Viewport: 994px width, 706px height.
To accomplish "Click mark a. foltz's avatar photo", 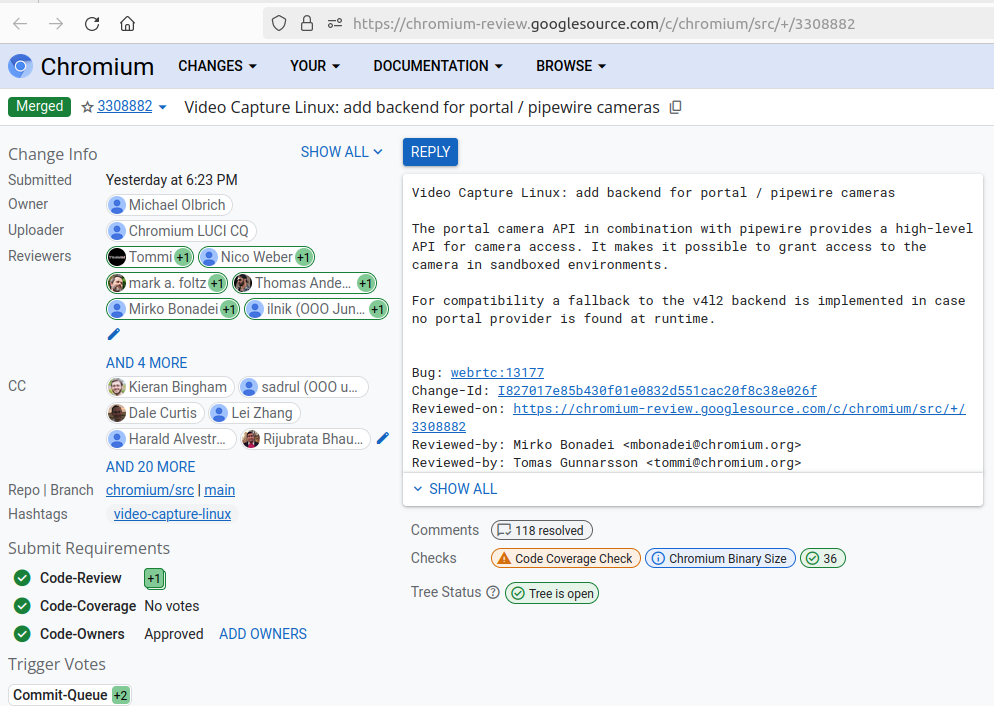I will [117, 283].
